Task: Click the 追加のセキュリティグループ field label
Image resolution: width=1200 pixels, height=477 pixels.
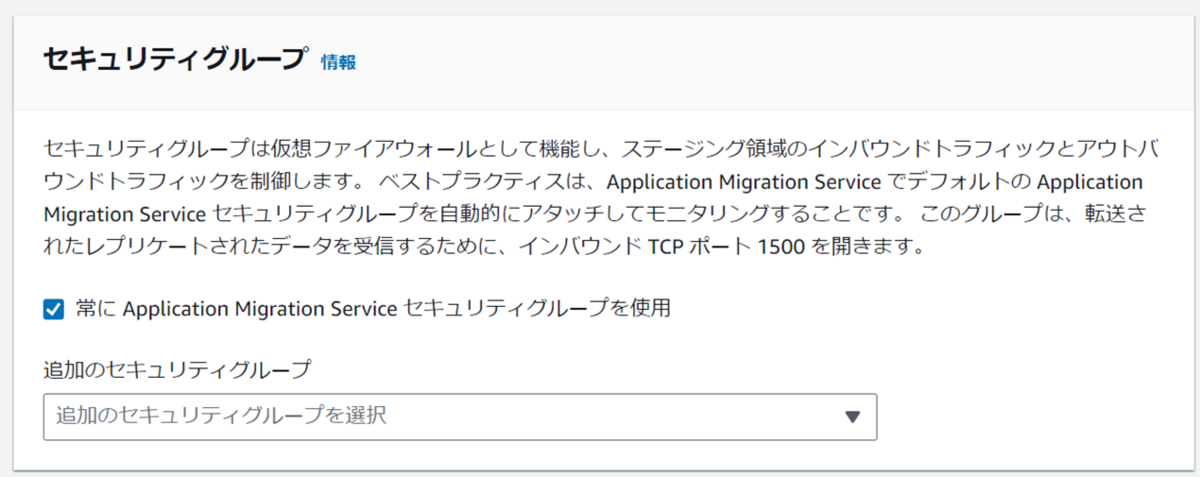Action: (177, 370)
